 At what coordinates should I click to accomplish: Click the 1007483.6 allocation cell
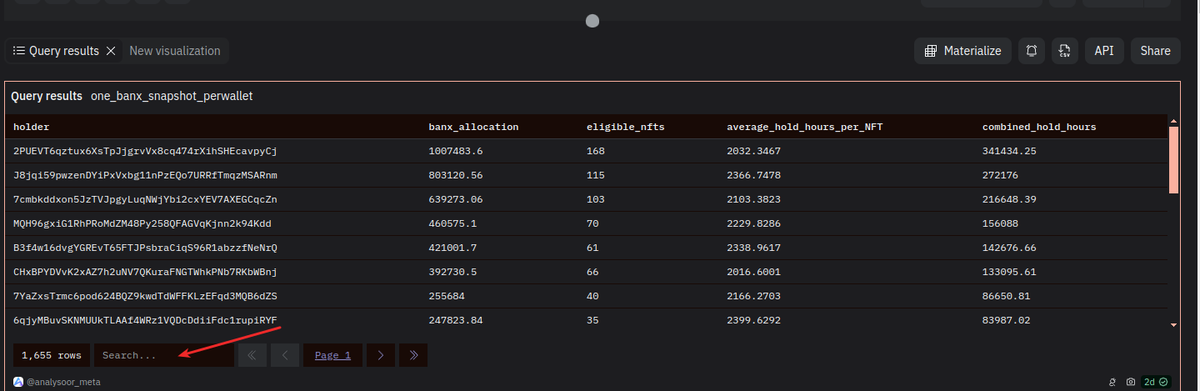(456, 150)
